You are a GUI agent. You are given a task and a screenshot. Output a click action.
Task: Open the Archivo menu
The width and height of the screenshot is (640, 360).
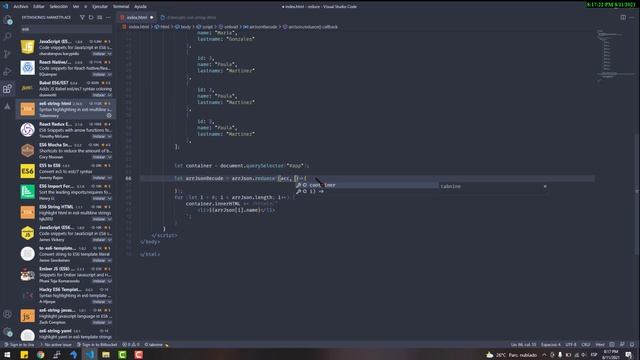point(20,7)
